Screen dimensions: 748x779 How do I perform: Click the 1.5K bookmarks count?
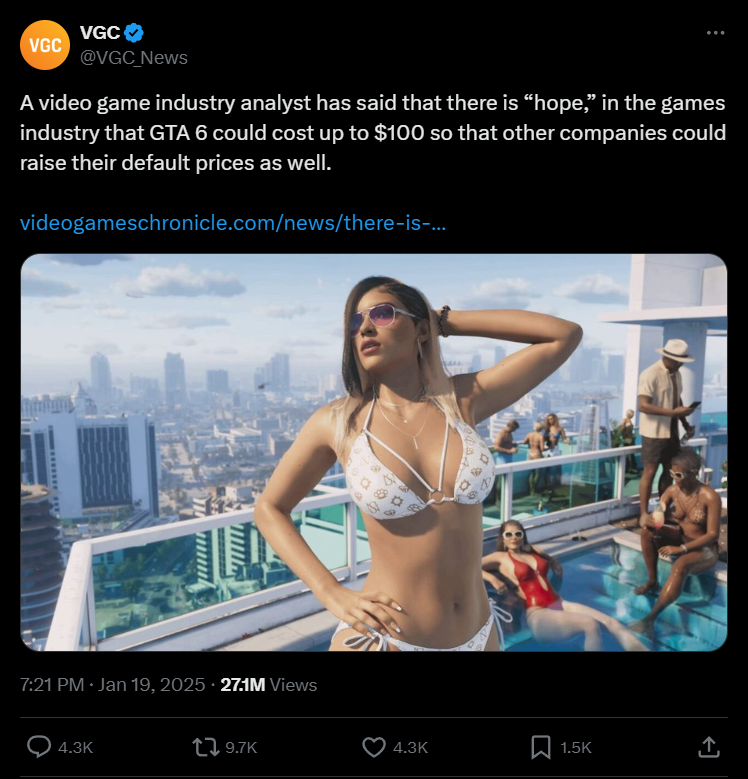(x=576, y=747)
